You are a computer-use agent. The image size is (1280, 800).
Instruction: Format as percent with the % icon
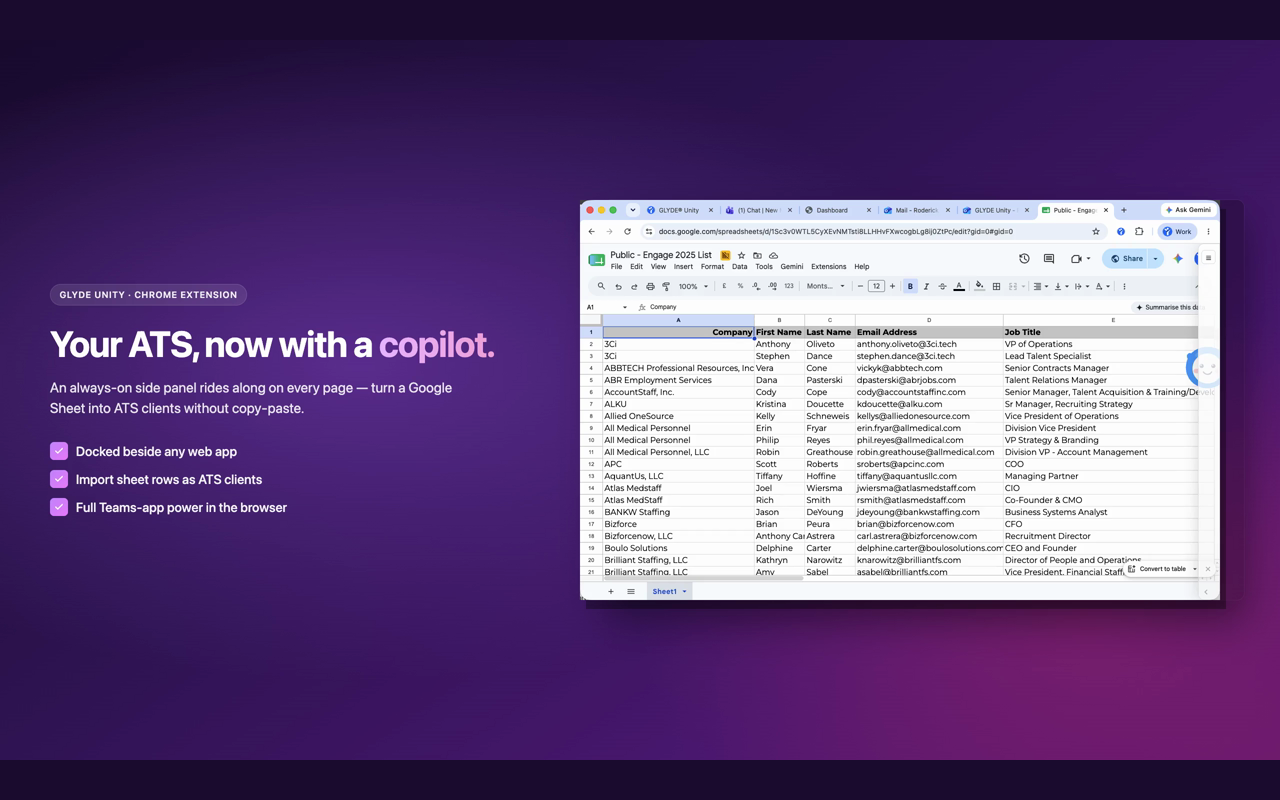(740, 286)
